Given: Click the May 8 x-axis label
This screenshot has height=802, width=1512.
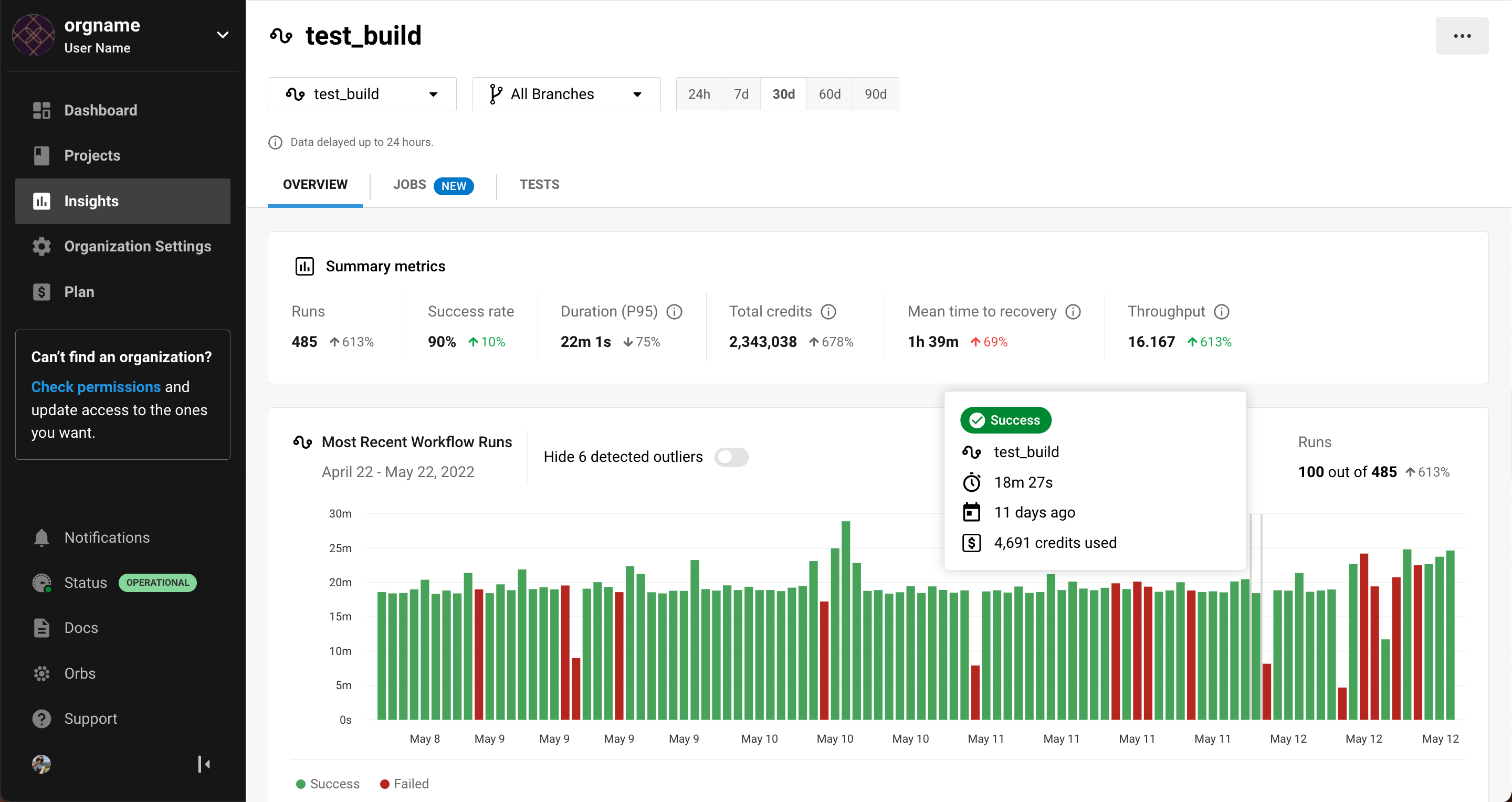Looking at the screenshot, I should [x=425, y=739].
